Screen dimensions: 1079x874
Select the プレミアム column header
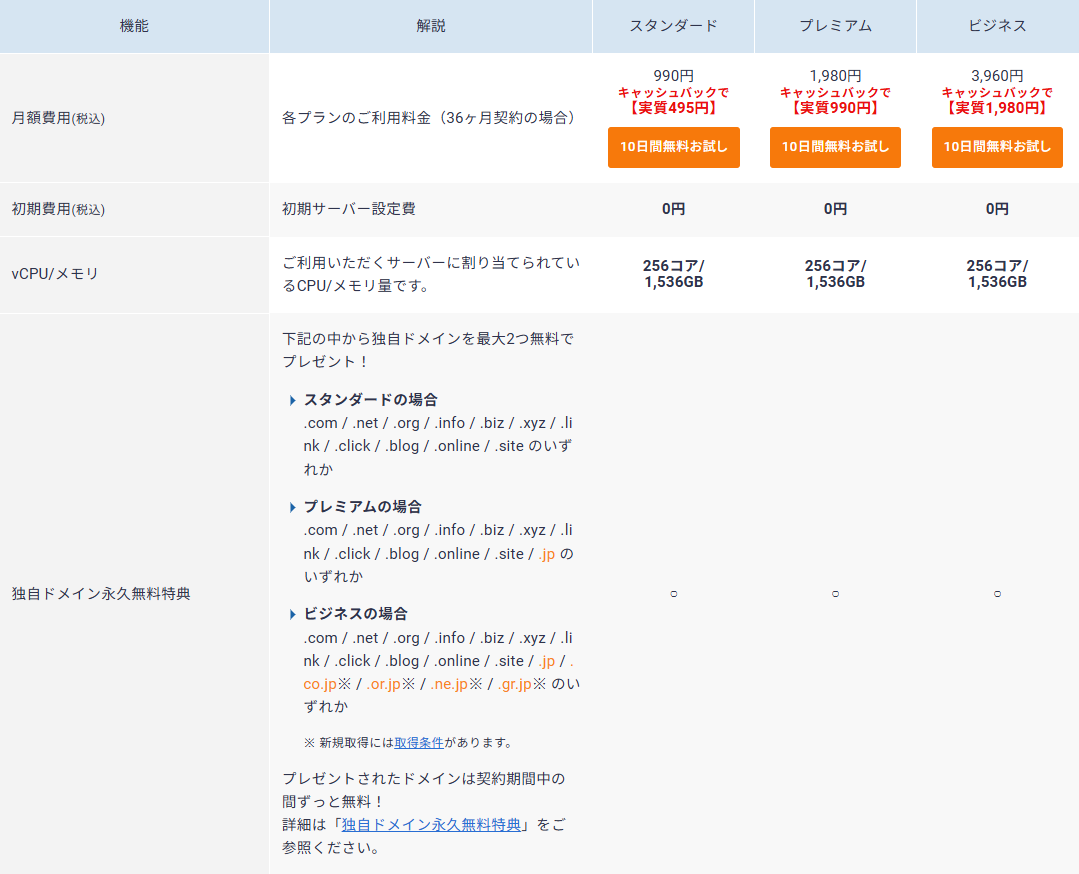835,26
